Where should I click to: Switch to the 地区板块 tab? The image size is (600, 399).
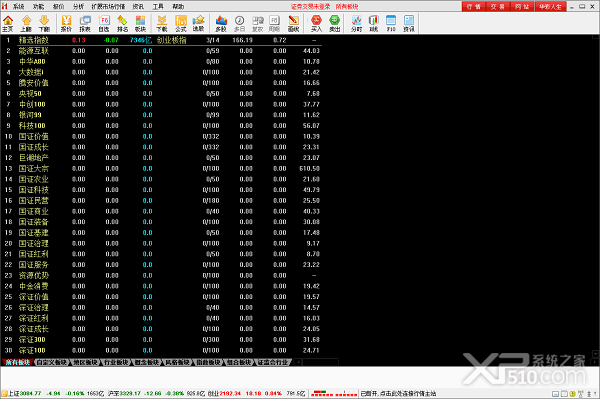click(x=85, y=362)
